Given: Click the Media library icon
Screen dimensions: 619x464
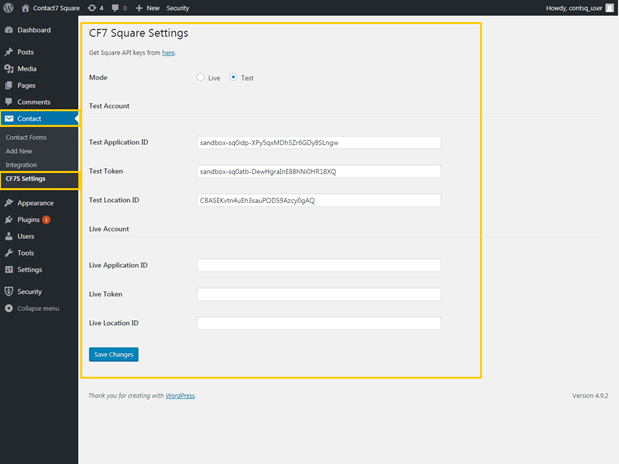Looking at the screenshot, I should click(9, 69).
